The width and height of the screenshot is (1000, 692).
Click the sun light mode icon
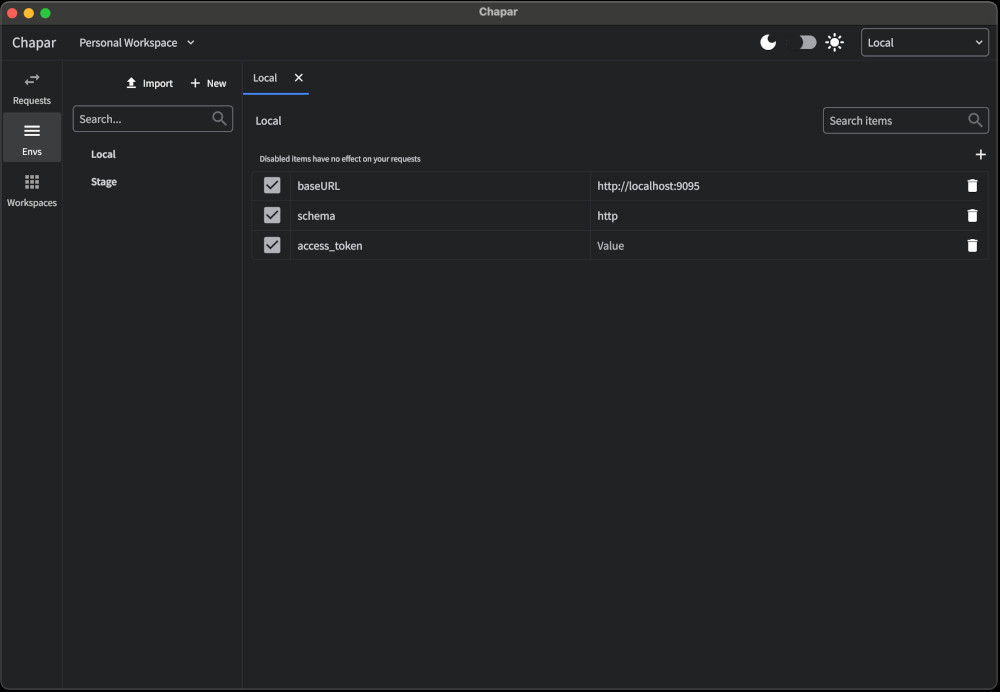834,43
